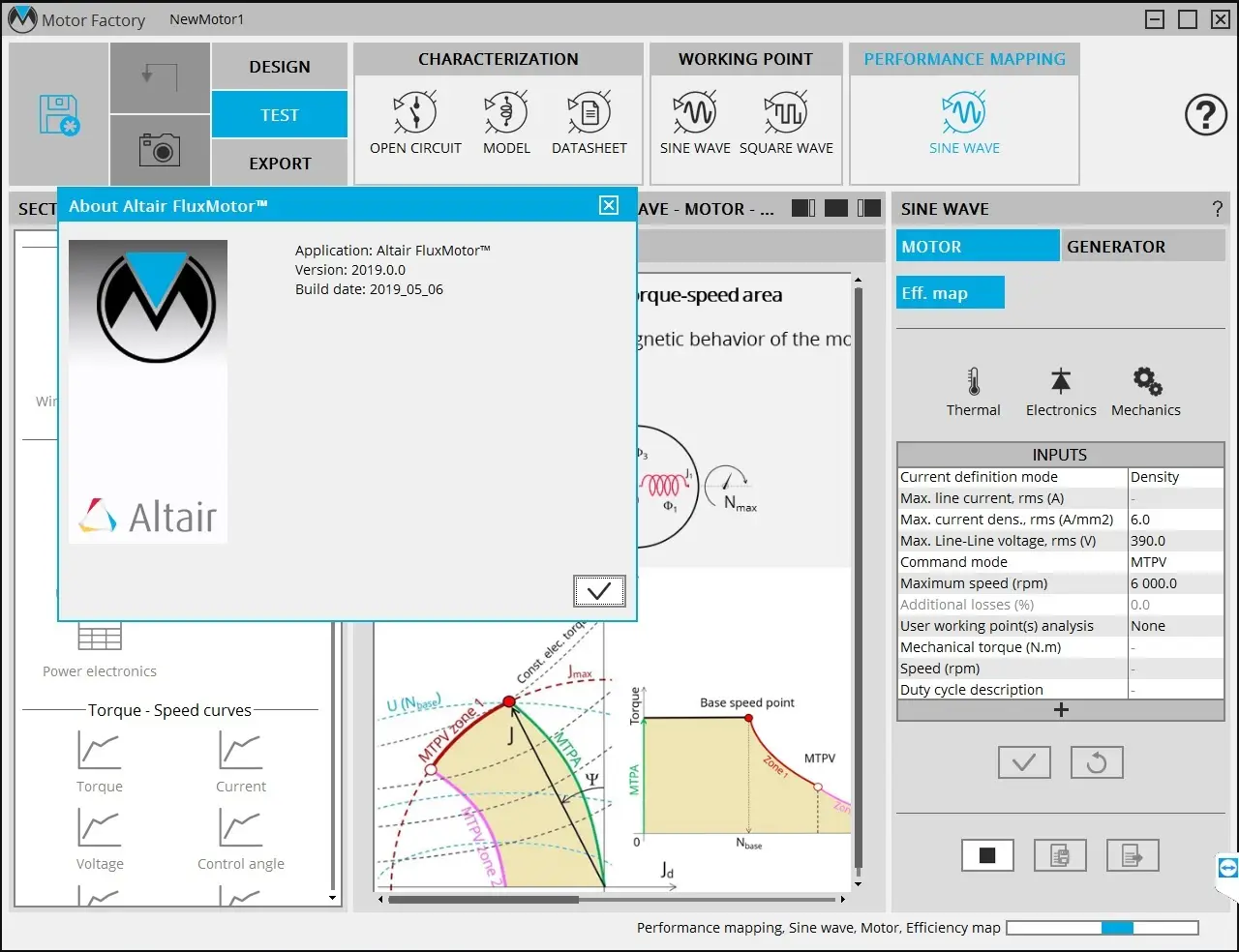Click the undo/return arrow icon
Image resolution: width=1239 pixels, height=952 pixels.
[160, 75]
